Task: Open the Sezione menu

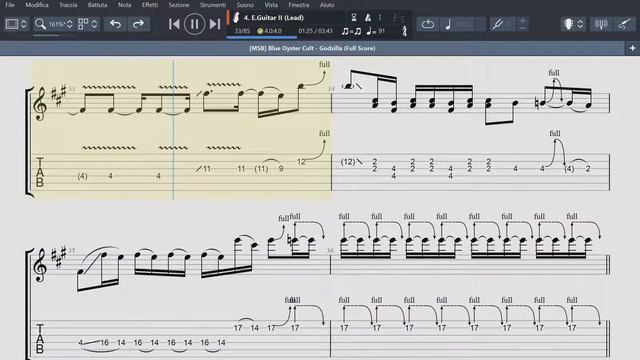Action: click(x=179, y=5)
